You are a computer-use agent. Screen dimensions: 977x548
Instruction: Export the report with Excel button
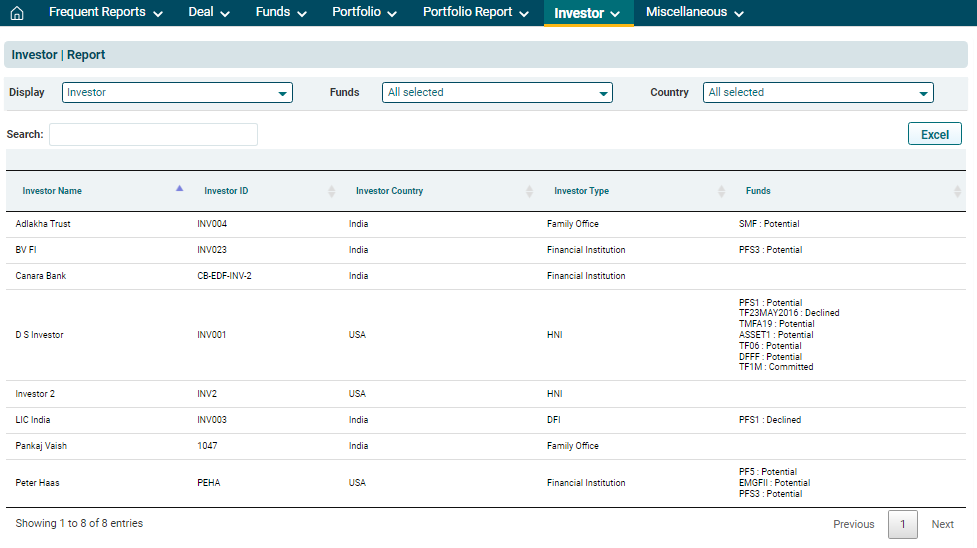[x=934, y=134]
